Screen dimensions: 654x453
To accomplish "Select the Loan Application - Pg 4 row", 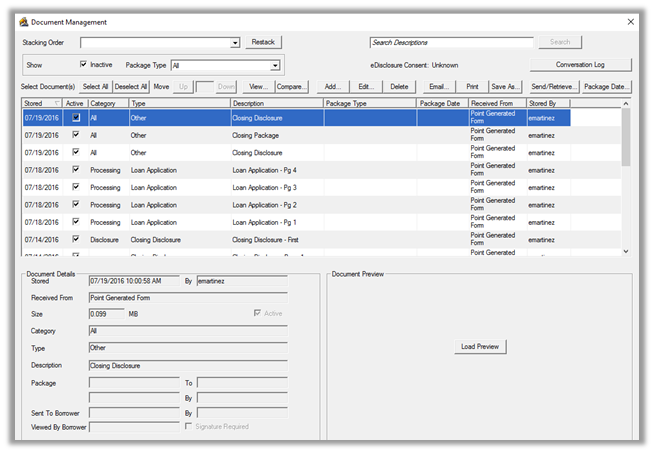I will coord(296,170).
